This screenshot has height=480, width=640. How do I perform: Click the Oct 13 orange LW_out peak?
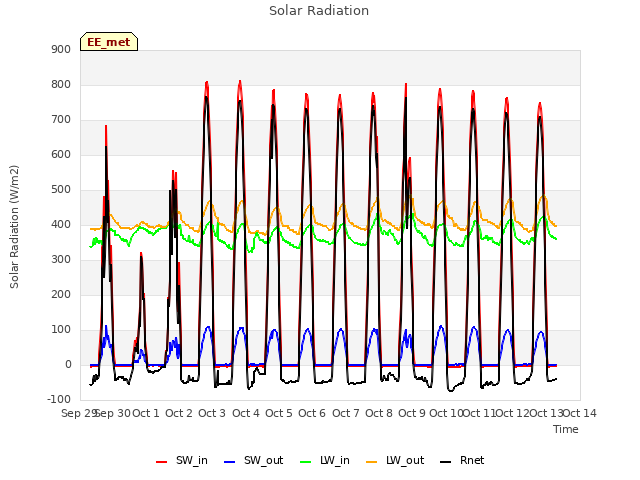pyautogui.click(x=543, y=196)
